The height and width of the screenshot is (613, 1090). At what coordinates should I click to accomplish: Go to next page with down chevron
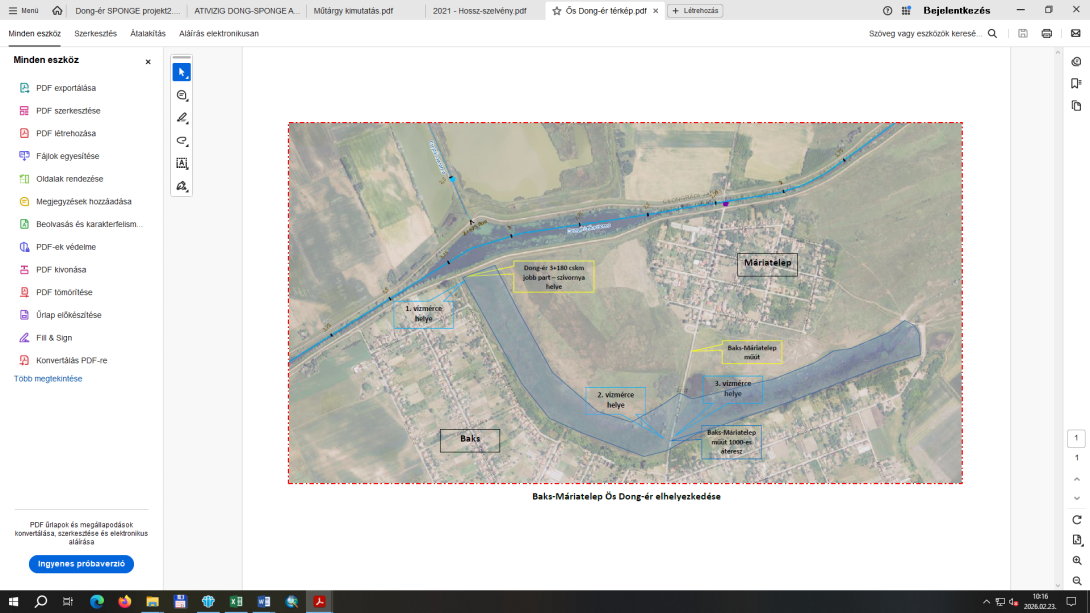pyautogui.click(x=1077, y=498)
